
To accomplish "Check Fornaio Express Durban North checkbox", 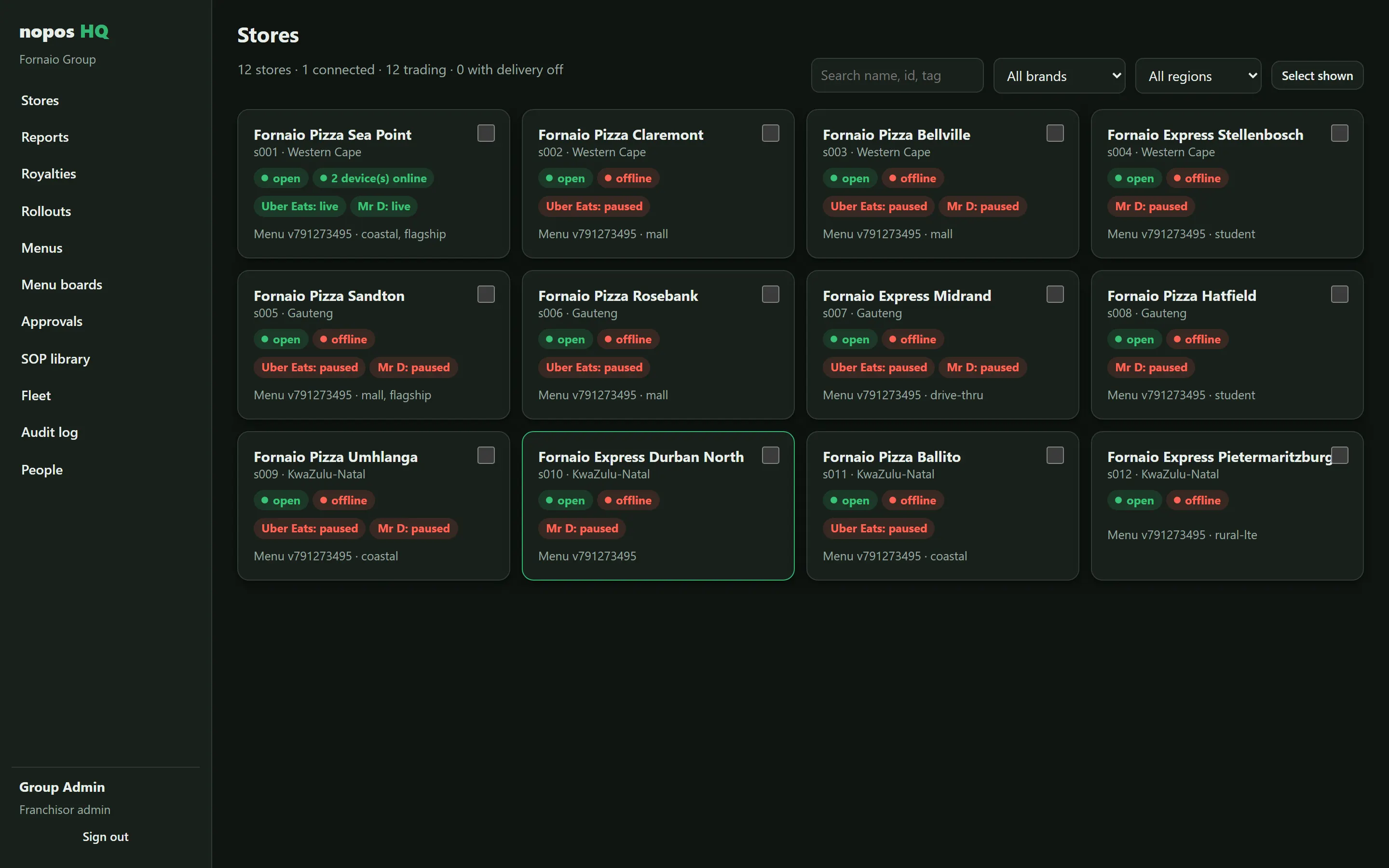I will coord(770,455).
